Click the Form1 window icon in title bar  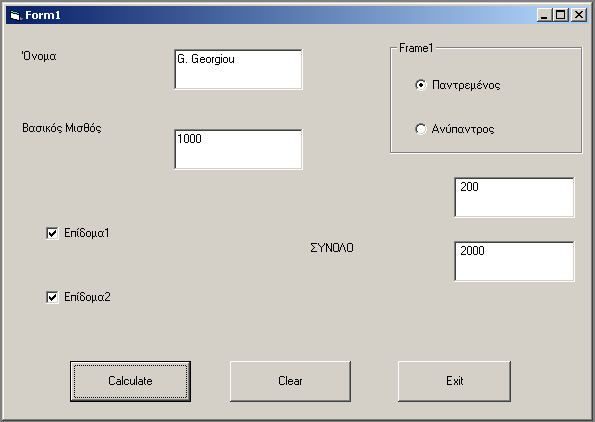(15, 15)
